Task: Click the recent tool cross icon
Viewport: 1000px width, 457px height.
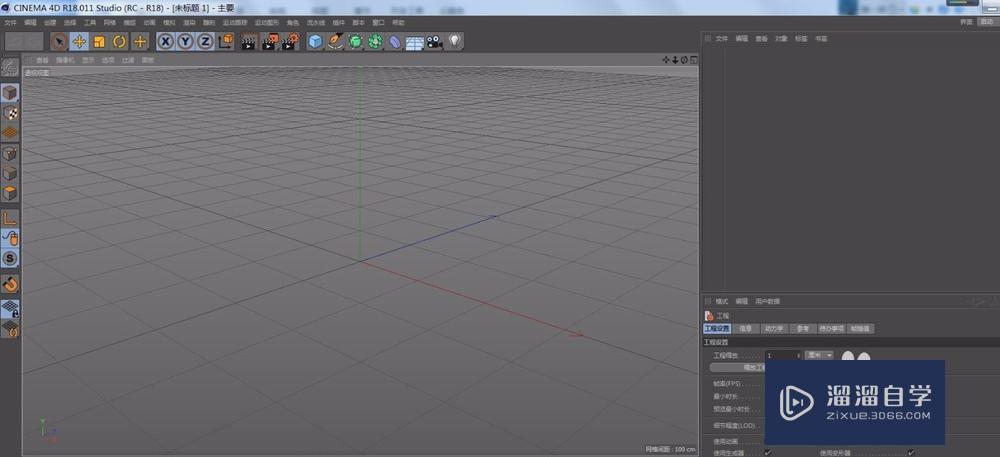Action: pyautogui.click(x=140, y=42)
